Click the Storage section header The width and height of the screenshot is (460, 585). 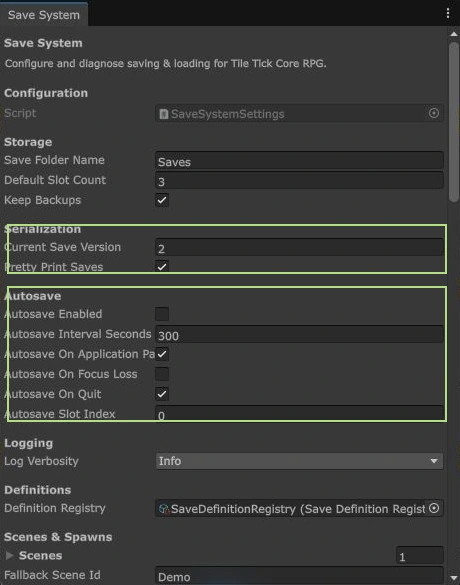click(x=28, y=142)
